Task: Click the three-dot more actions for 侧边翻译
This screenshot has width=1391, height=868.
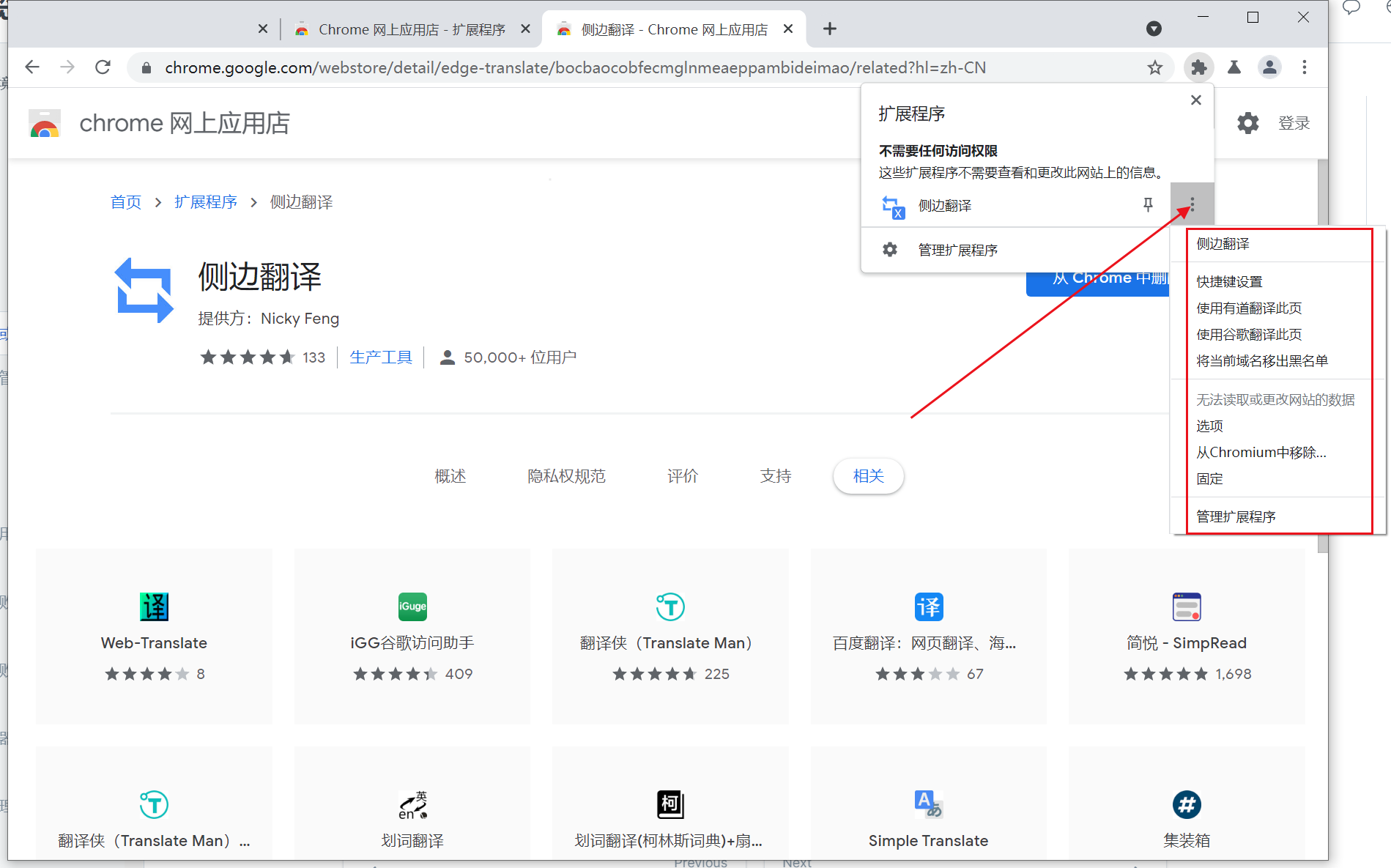Action: 1192,204
